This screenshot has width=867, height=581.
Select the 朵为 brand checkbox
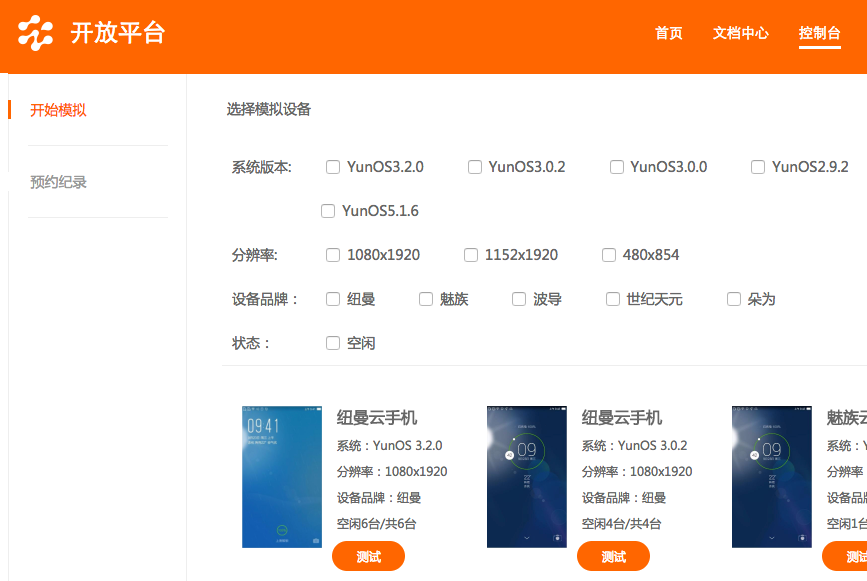pos(734,299)
